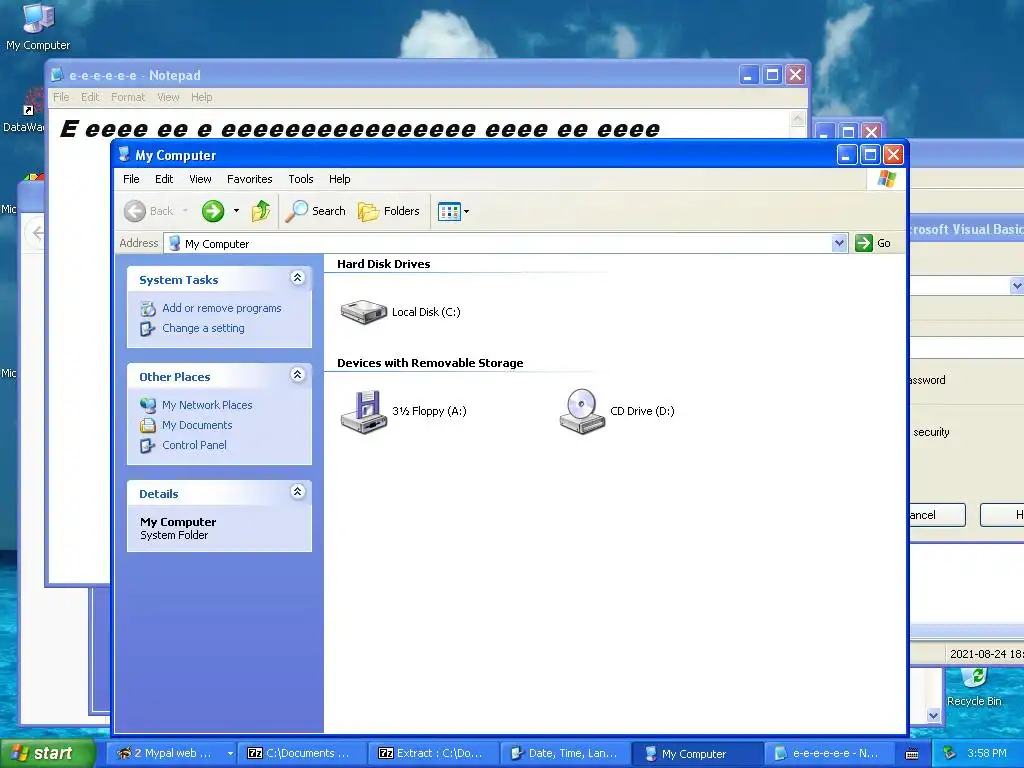
Task: Open Control Panel link in Other Places
Action: click(x=194, y=445)
